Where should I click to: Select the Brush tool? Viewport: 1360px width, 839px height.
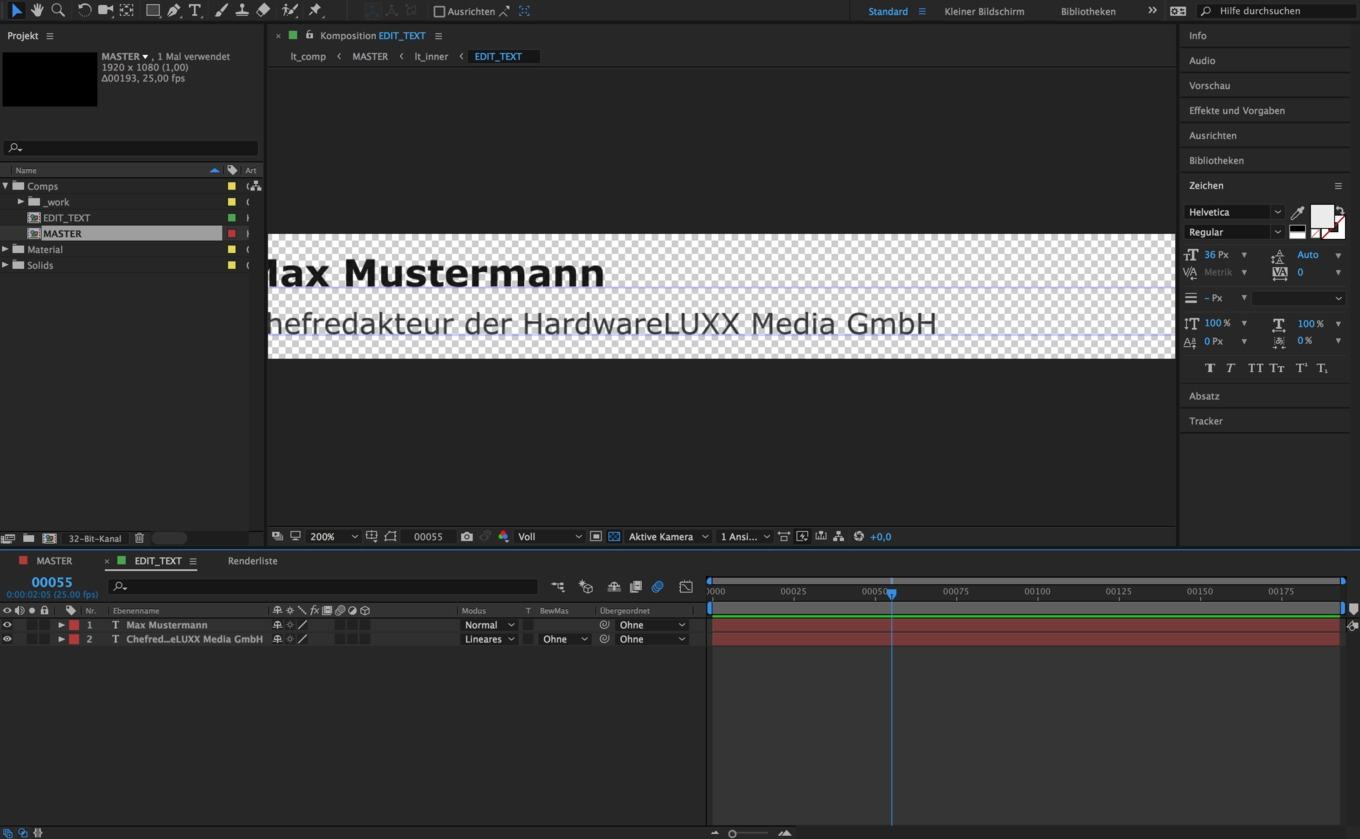click(221, 10)
